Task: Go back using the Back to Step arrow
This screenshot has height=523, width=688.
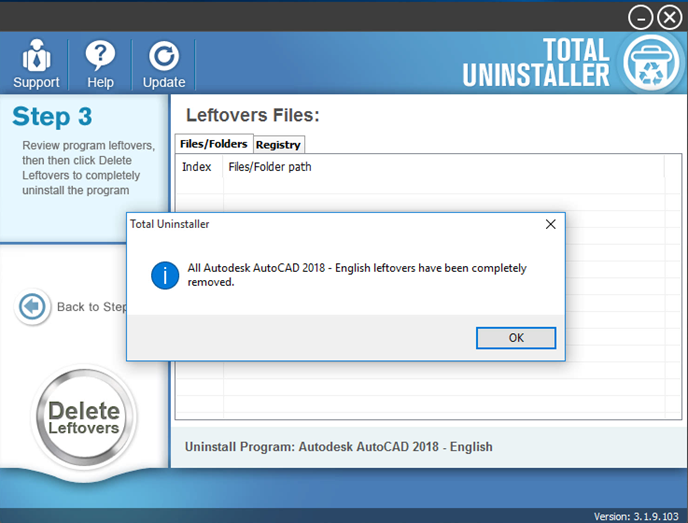Action: [x=32, y=306]
